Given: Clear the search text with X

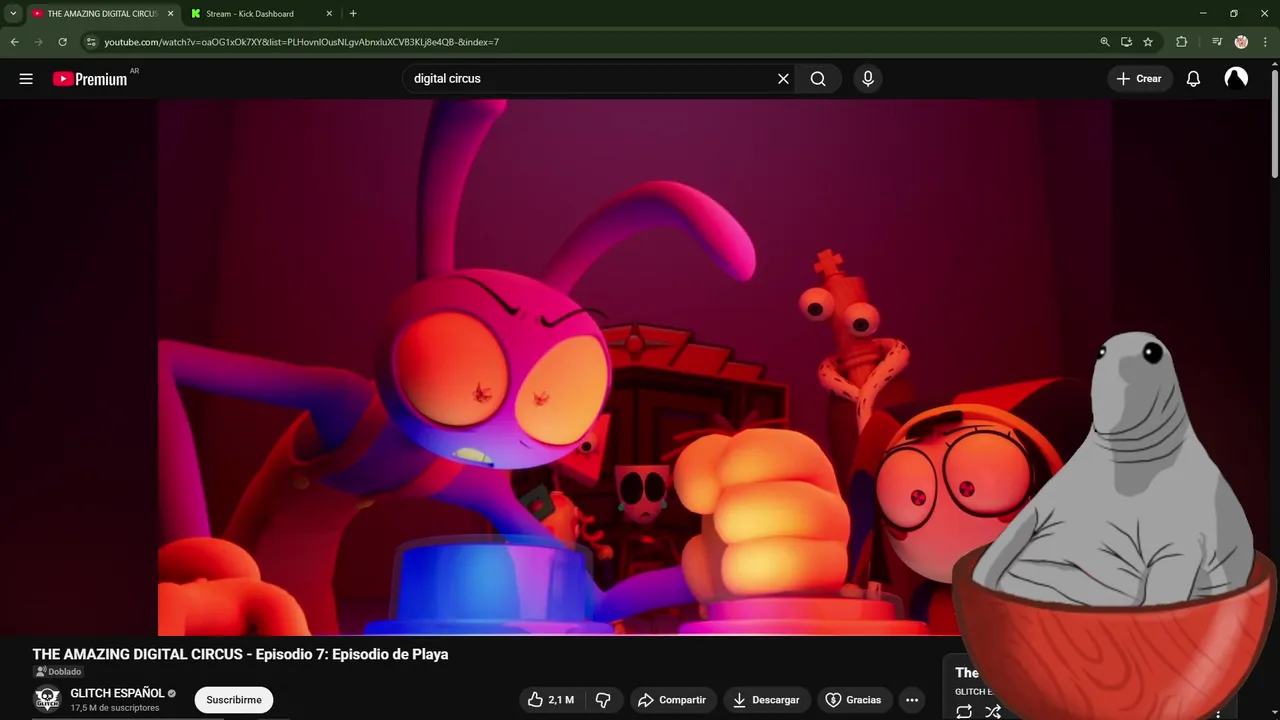Looking at the screenshot, I should click(783, 79).
